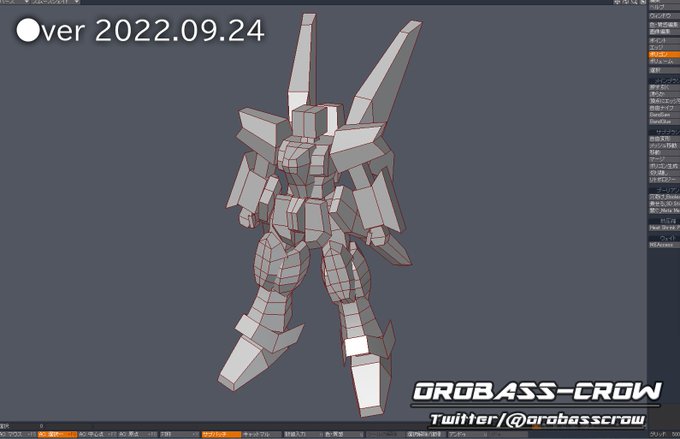Image resolution: width=680 pixels, height=439 pixels.
Task: Open 色・質感 panel from bottom bar
Action: coord(343,434)
